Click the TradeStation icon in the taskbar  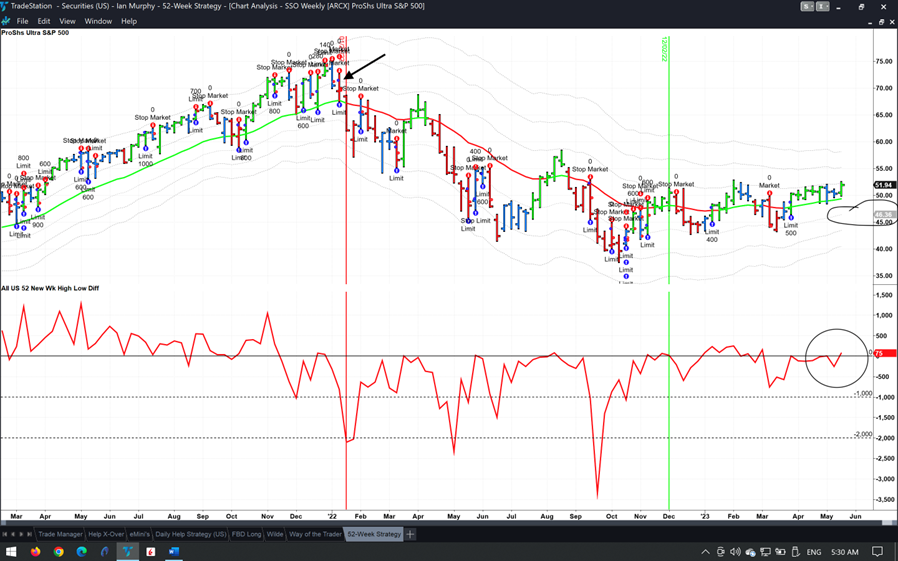[127, 551]
